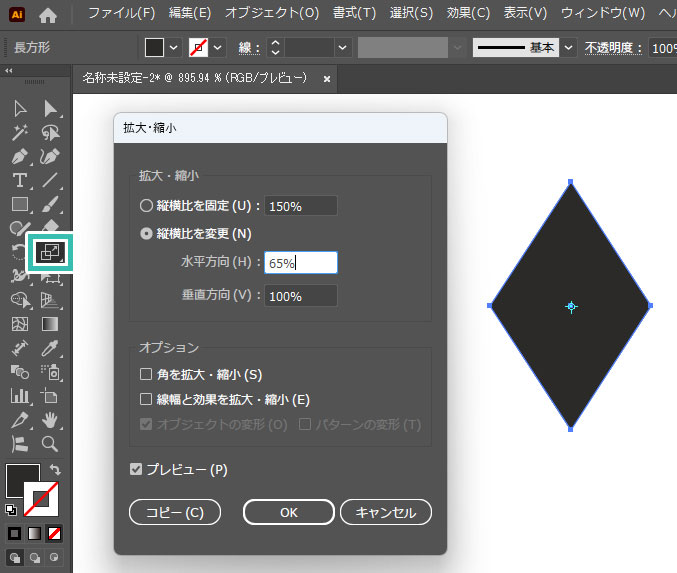Click the 垂直方向 (V) percentage field

coord(301,296)
